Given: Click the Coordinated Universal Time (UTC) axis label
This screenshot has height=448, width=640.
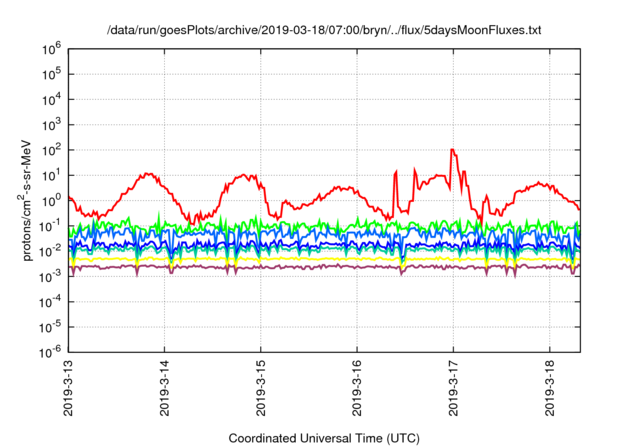Looking at the screenshot, I should (324, 439).
